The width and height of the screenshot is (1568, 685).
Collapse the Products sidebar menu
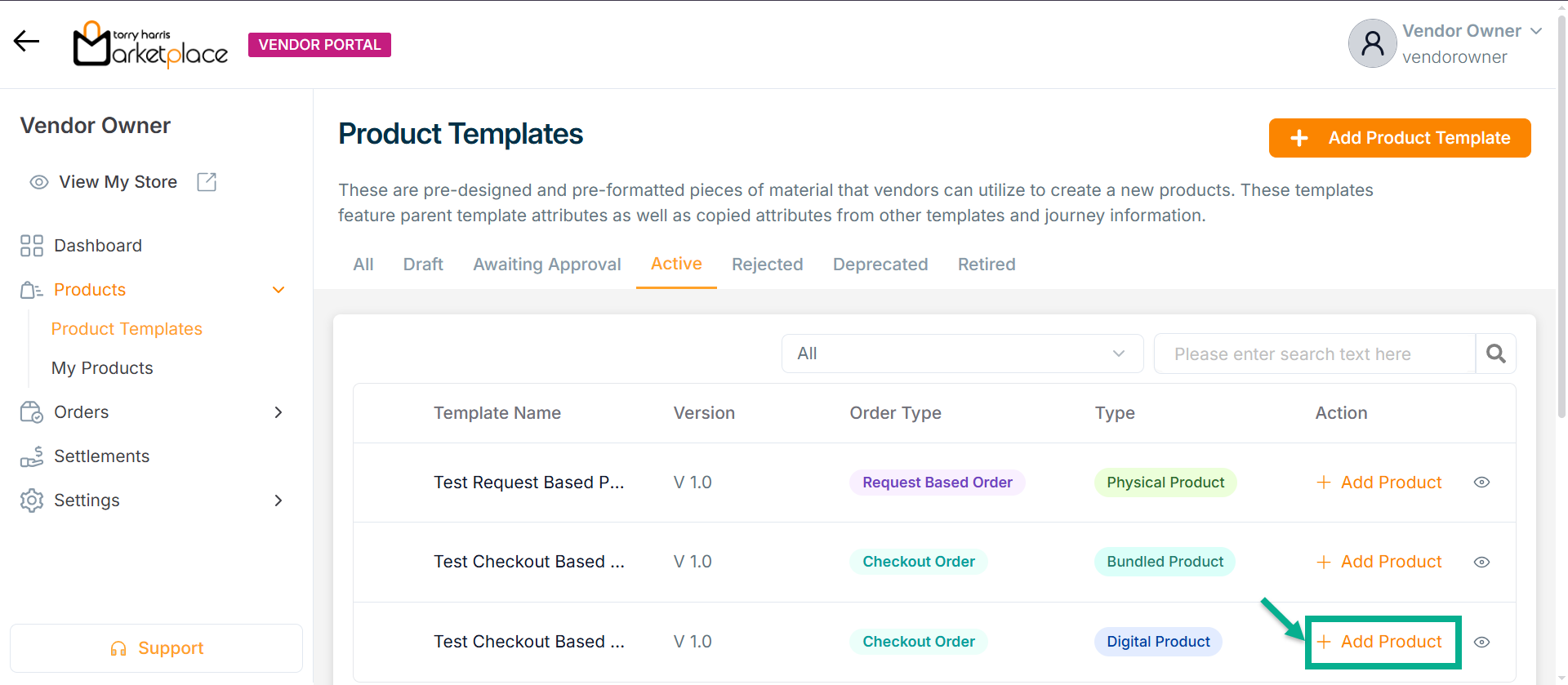[x=278, y=290]
